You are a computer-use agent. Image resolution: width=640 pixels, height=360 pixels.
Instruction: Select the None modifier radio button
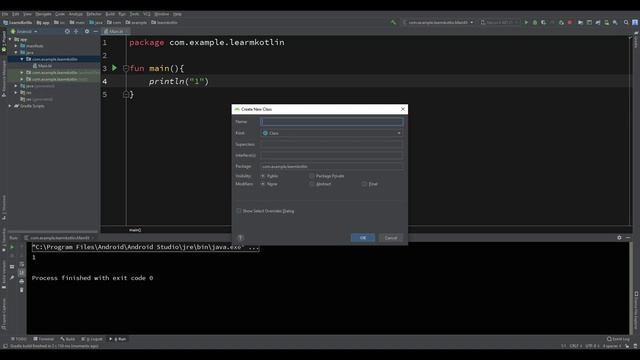[x=263, y=184]
